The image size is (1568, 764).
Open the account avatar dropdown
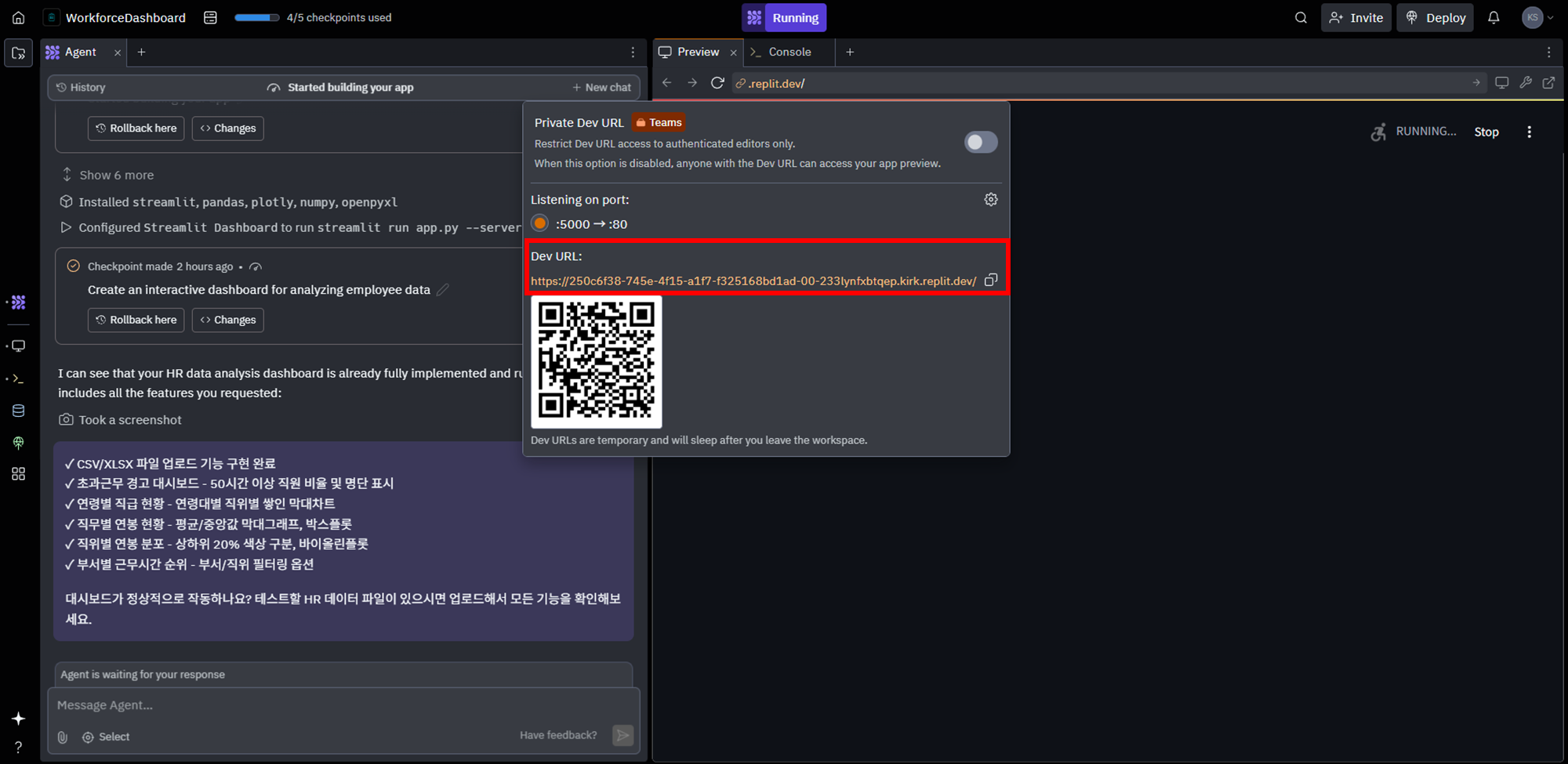[1538, 17]
